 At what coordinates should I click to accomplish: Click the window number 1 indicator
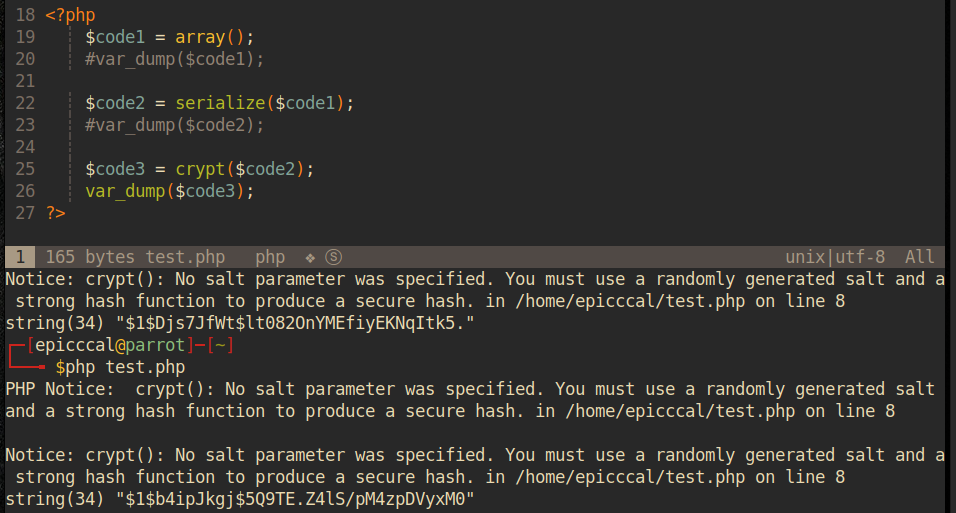19,257
